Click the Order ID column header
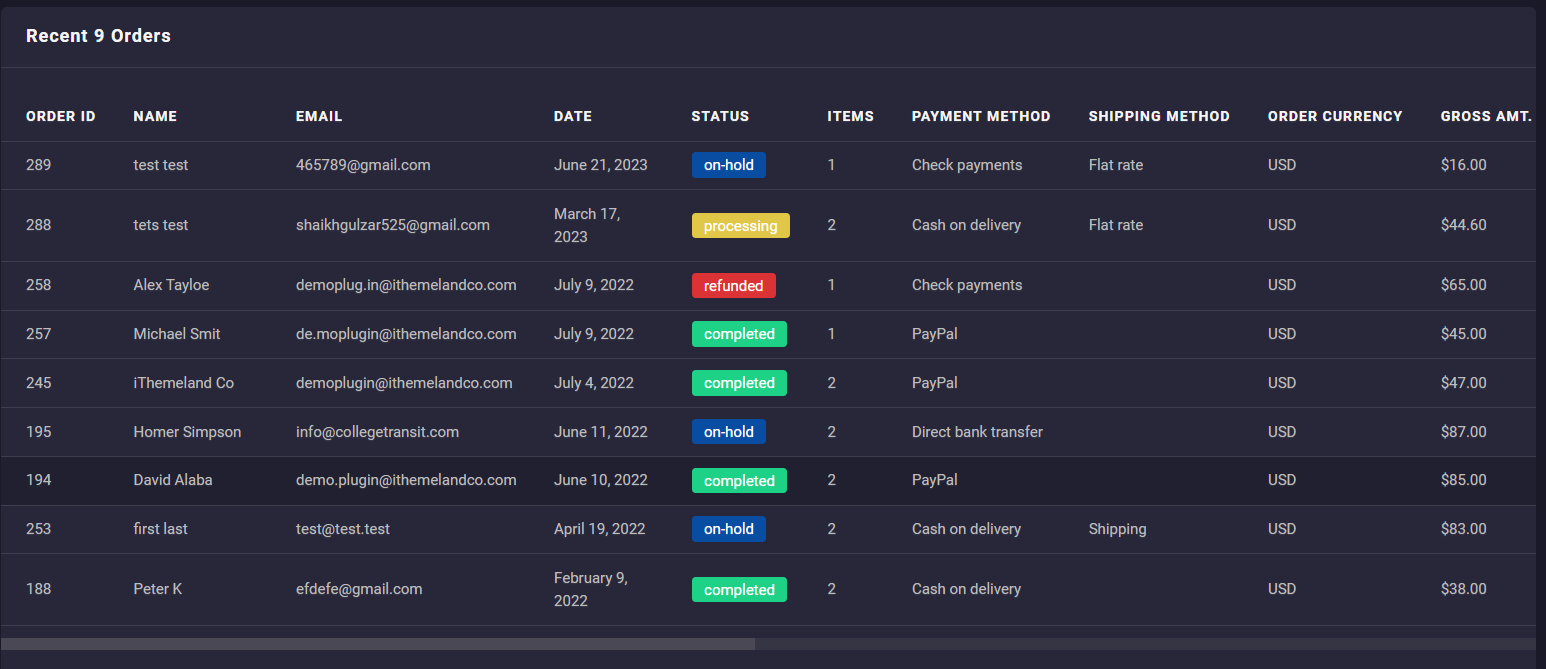This screenshot has height=669, width=1546. (x=61, y=116)
